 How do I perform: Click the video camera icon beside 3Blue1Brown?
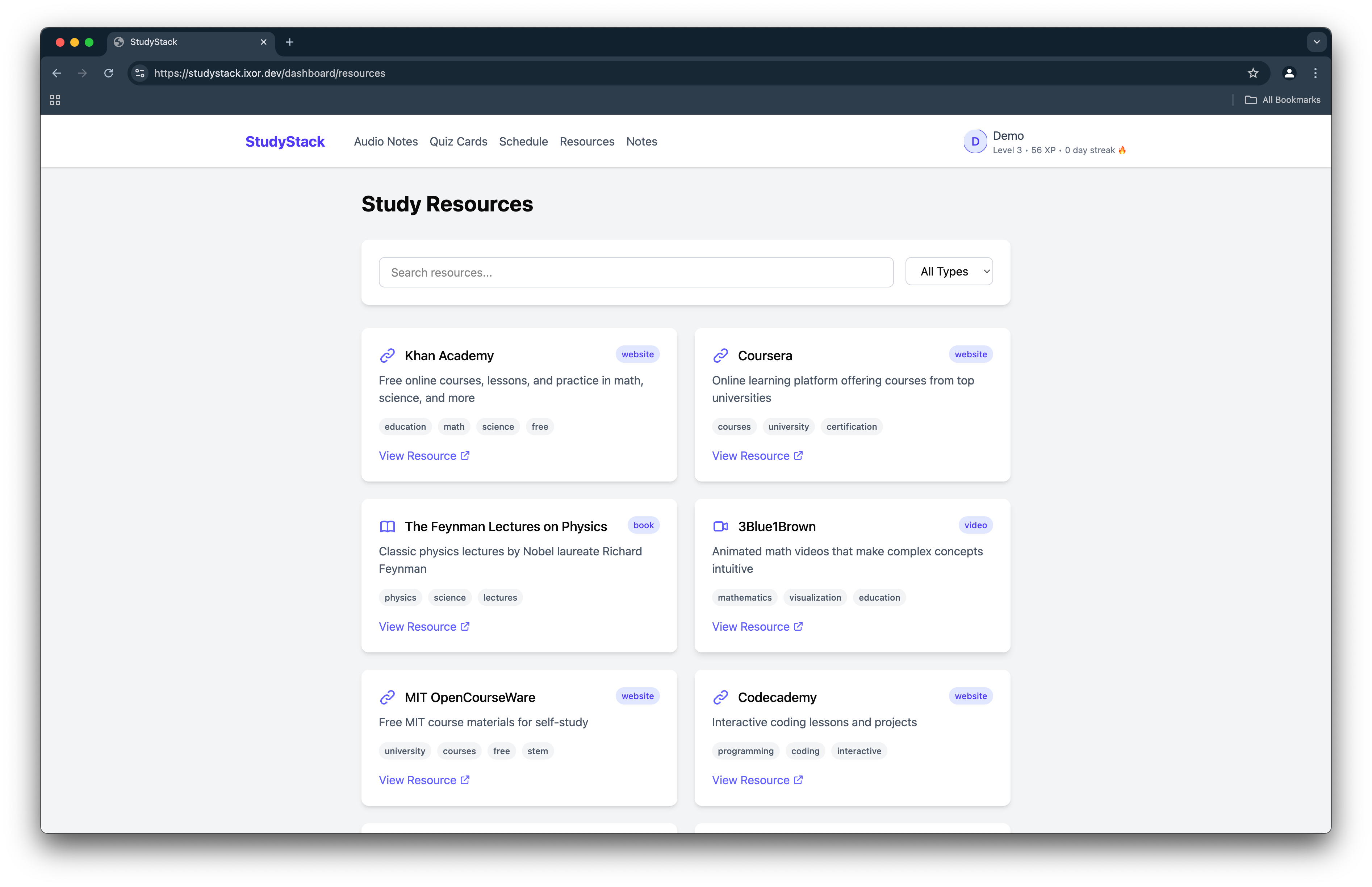point(720,526)
